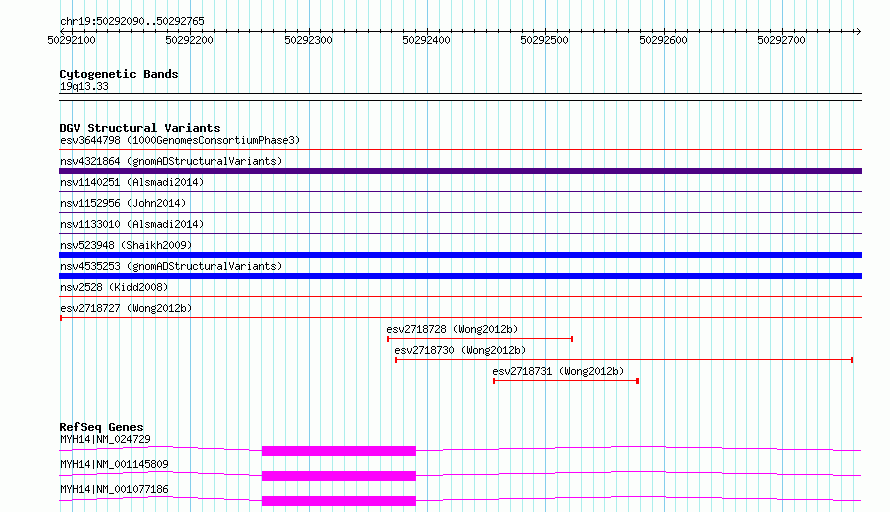Click the red esv2718730 variant span line
Viewport: 890px width, 512px height.
(624, 360)
